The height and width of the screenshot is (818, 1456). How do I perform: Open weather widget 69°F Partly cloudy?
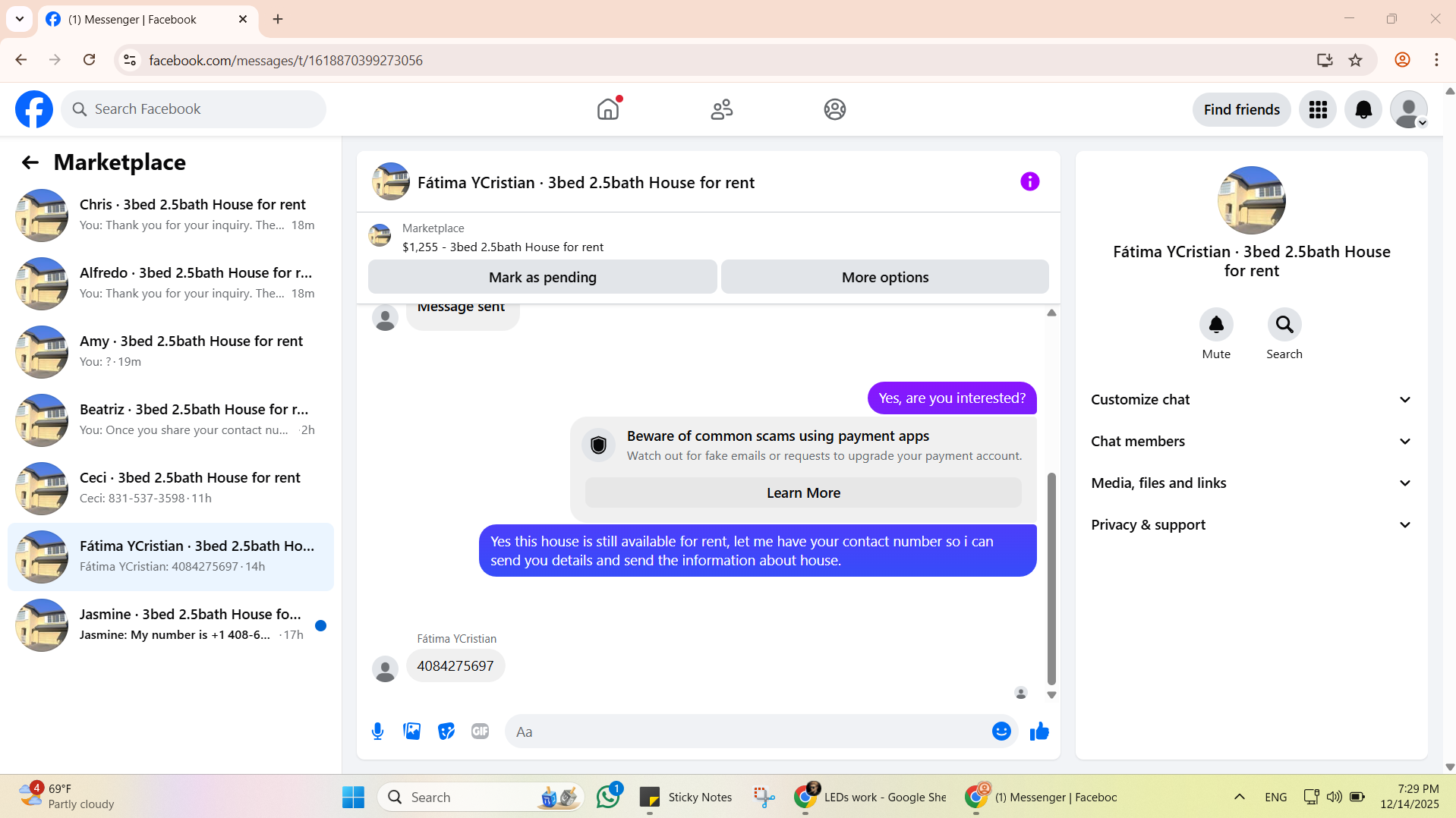(67, 797)
